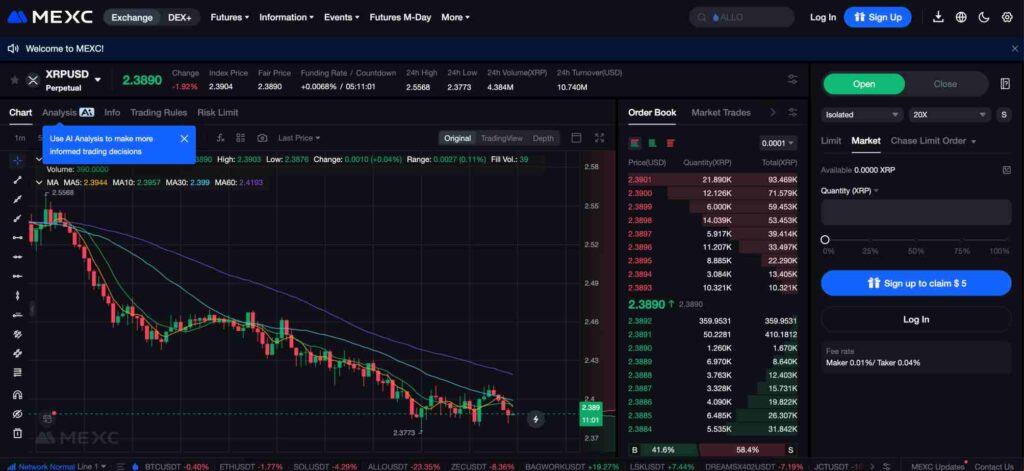Open order book settings sliders icon
The height and width of the screenshot is (471, 1024).
point(793,112)
